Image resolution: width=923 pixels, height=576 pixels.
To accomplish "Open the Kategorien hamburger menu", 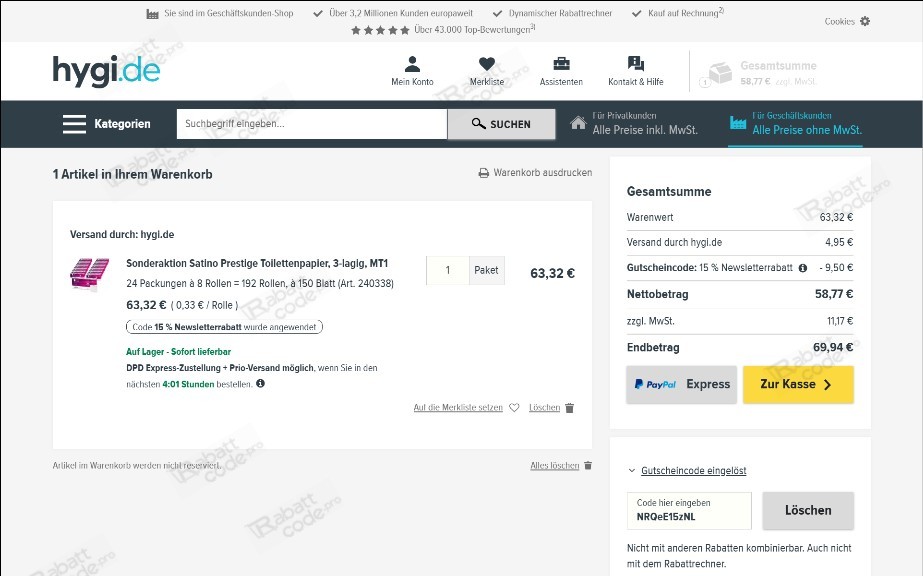I will pos(106,124).
